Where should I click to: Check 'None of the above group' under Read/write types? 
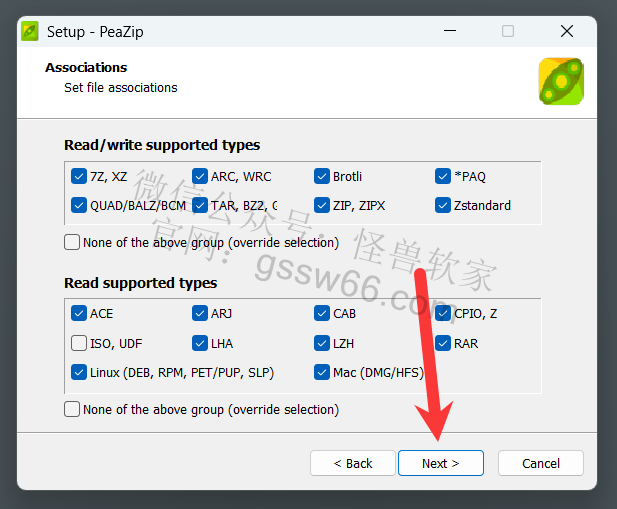click(72, 242)
